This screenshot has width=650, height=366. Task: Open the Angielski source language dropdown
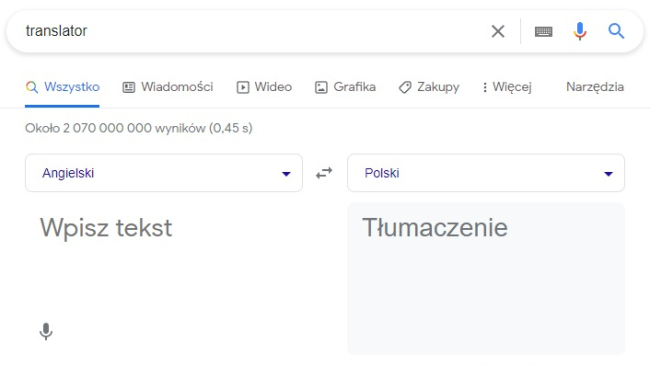click(x=164, y=173)
